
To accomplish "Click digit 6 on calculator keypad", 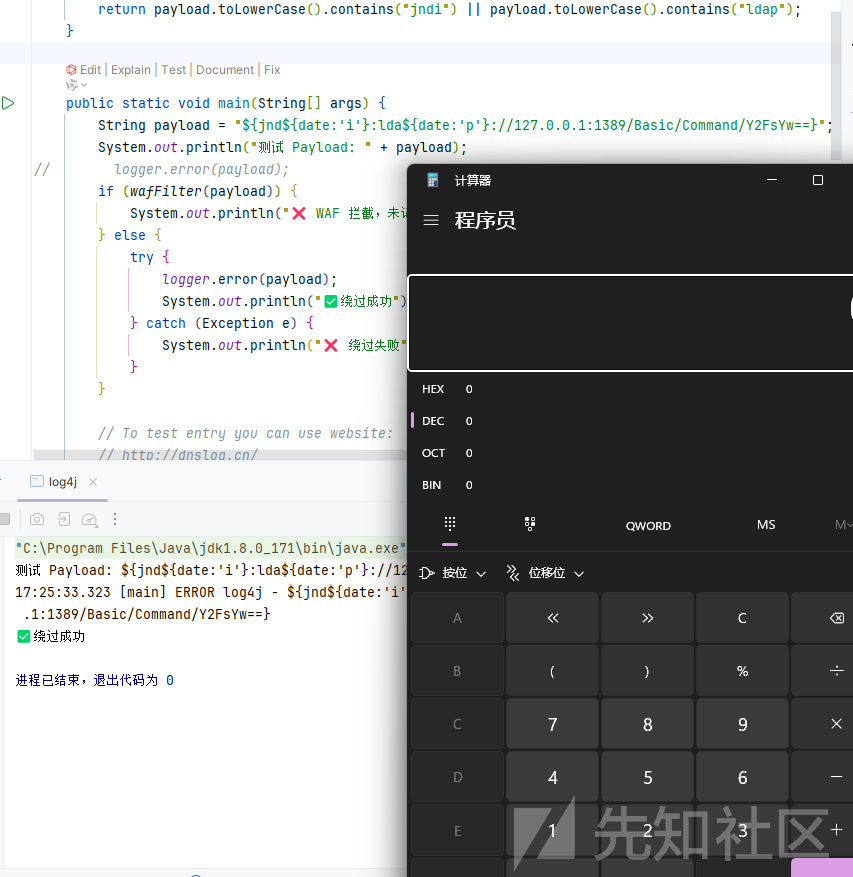I will tap(742, 777).
